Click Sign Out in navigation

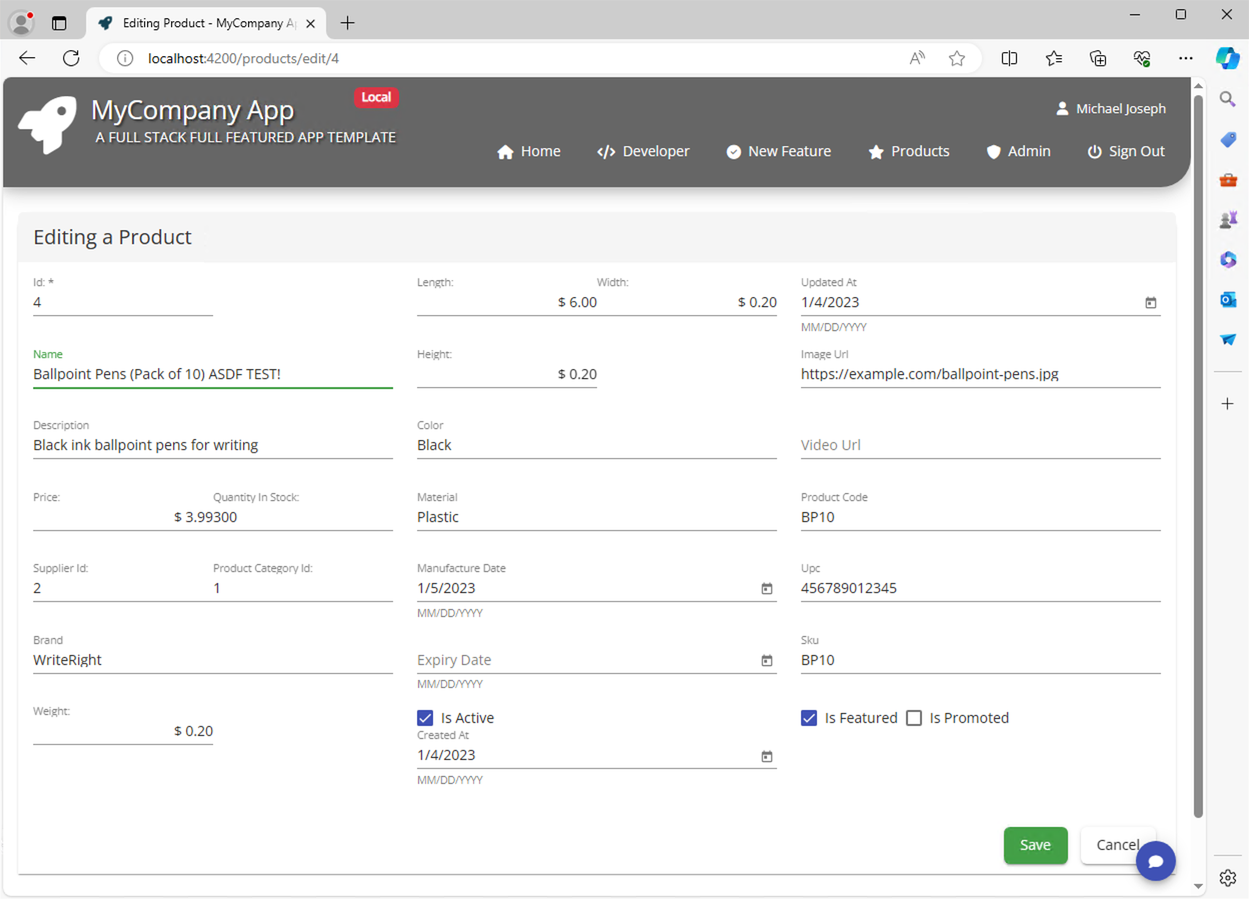pyautogui.click(x=1126, y=151)
